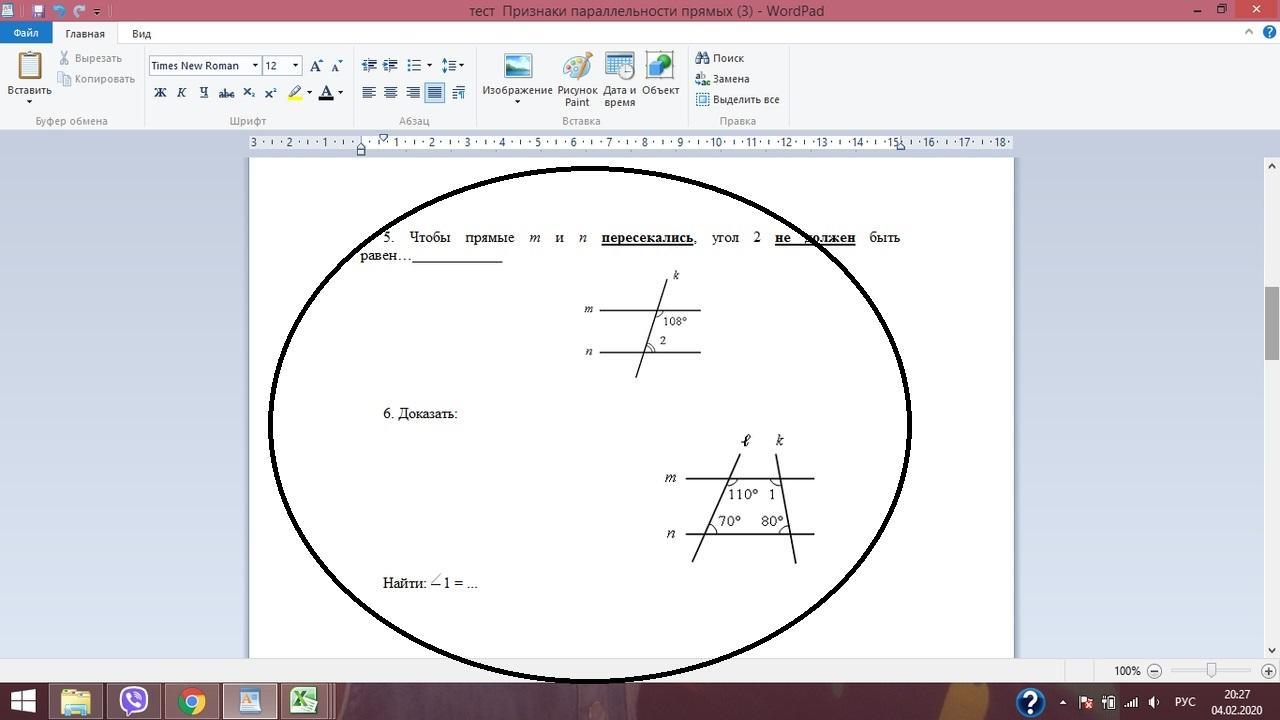Click the vertical scrollbar thumb
The width and height of the screenshot is (1280, 720).
click(x=1272, y=323)
